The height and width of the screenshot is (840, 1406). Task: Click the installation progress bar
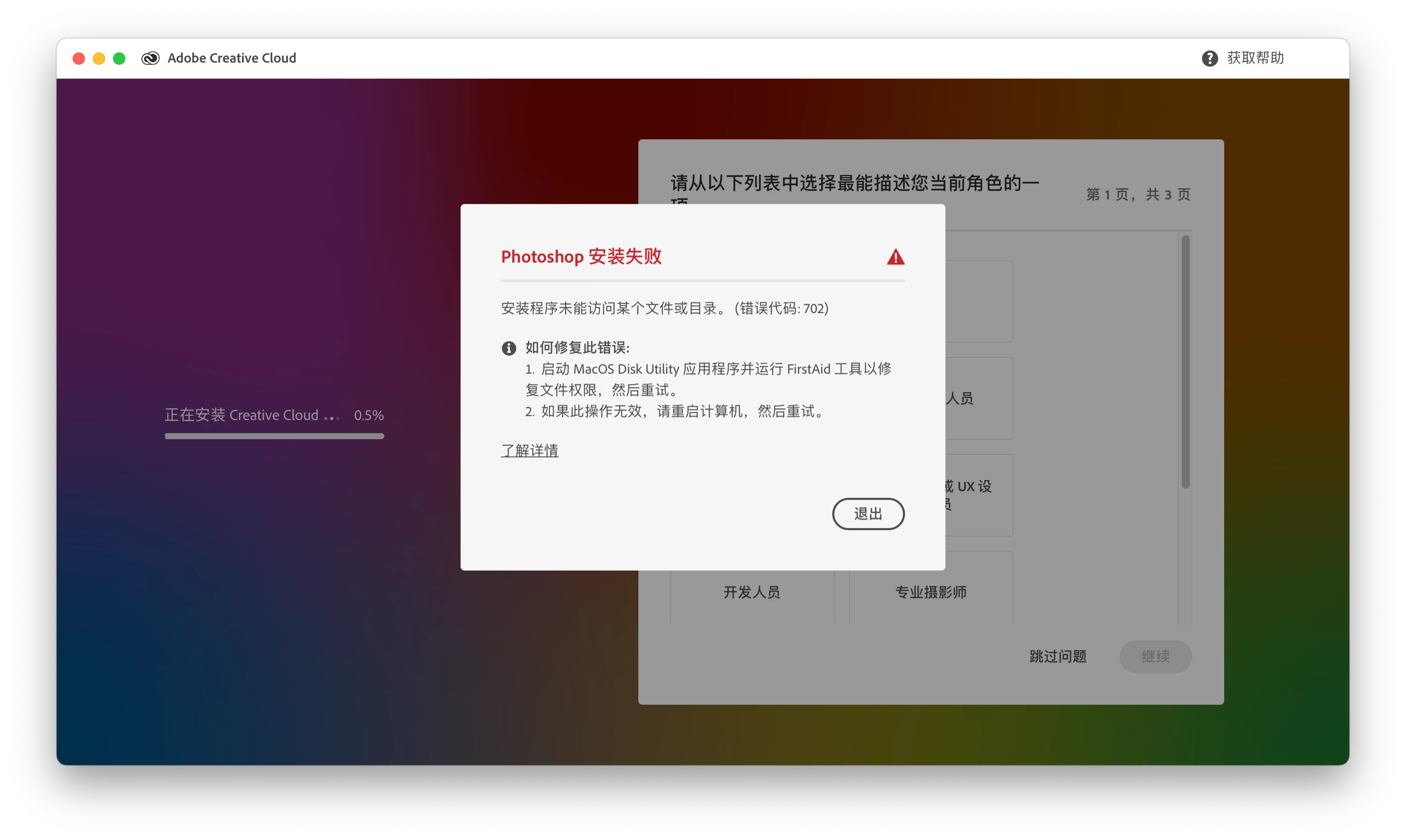coord(274,437)
